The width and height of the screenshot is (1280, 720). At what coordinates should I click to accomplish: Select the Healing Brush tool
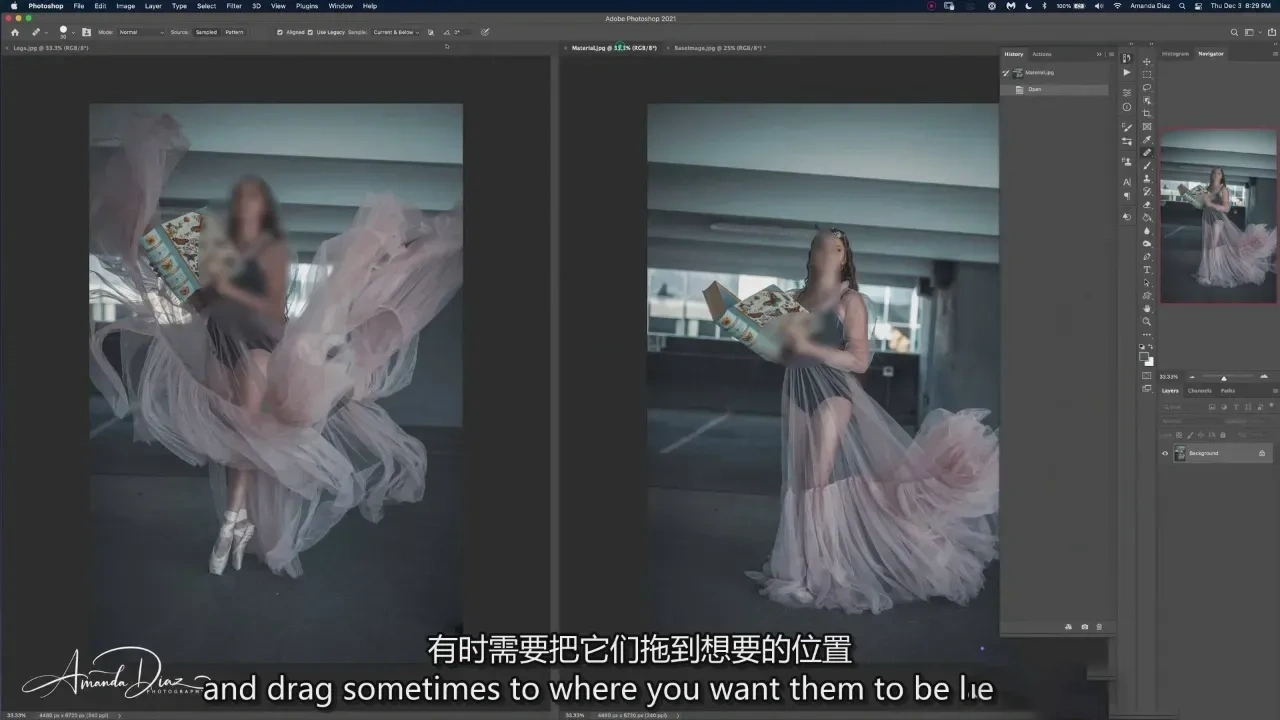pos(1147,153)
